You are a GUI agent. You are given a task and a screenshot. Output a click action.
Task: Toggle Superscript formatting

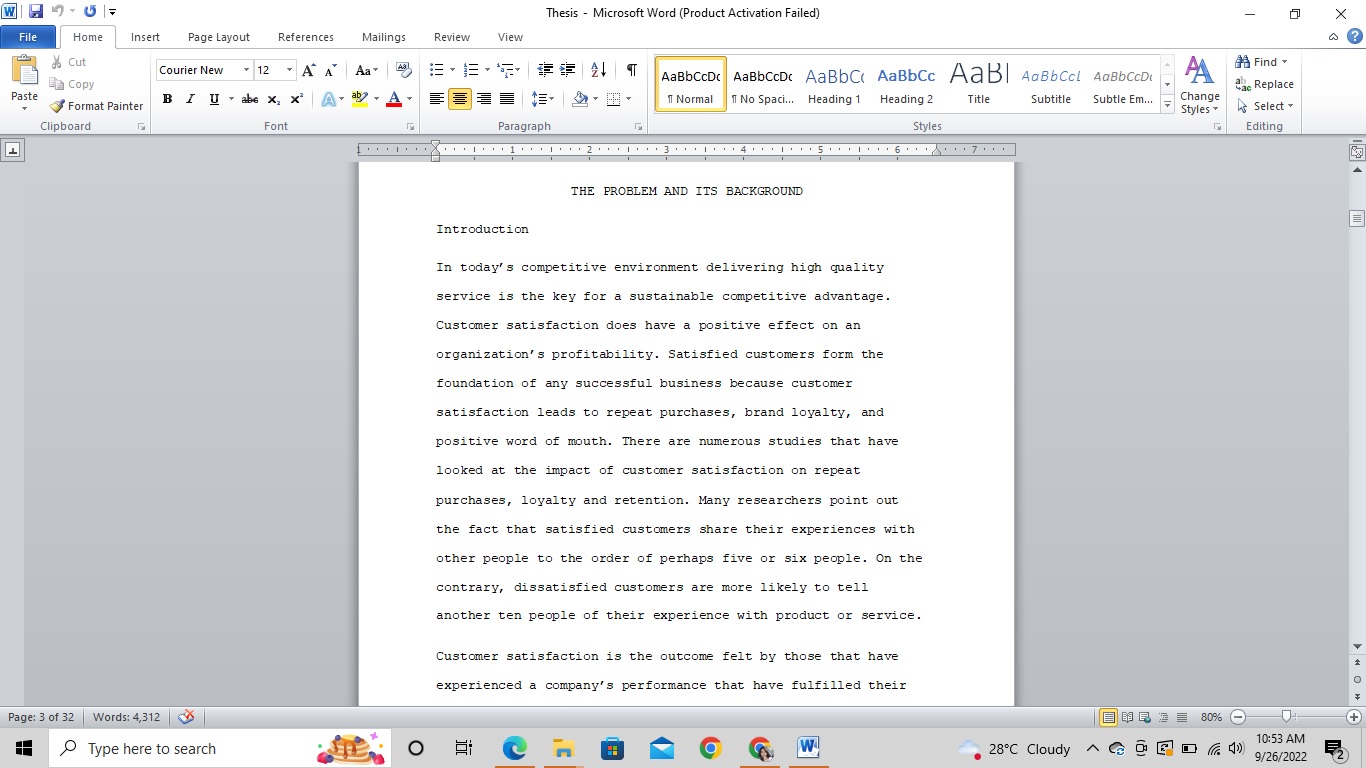pyautogui.click(x=296, y=99)
